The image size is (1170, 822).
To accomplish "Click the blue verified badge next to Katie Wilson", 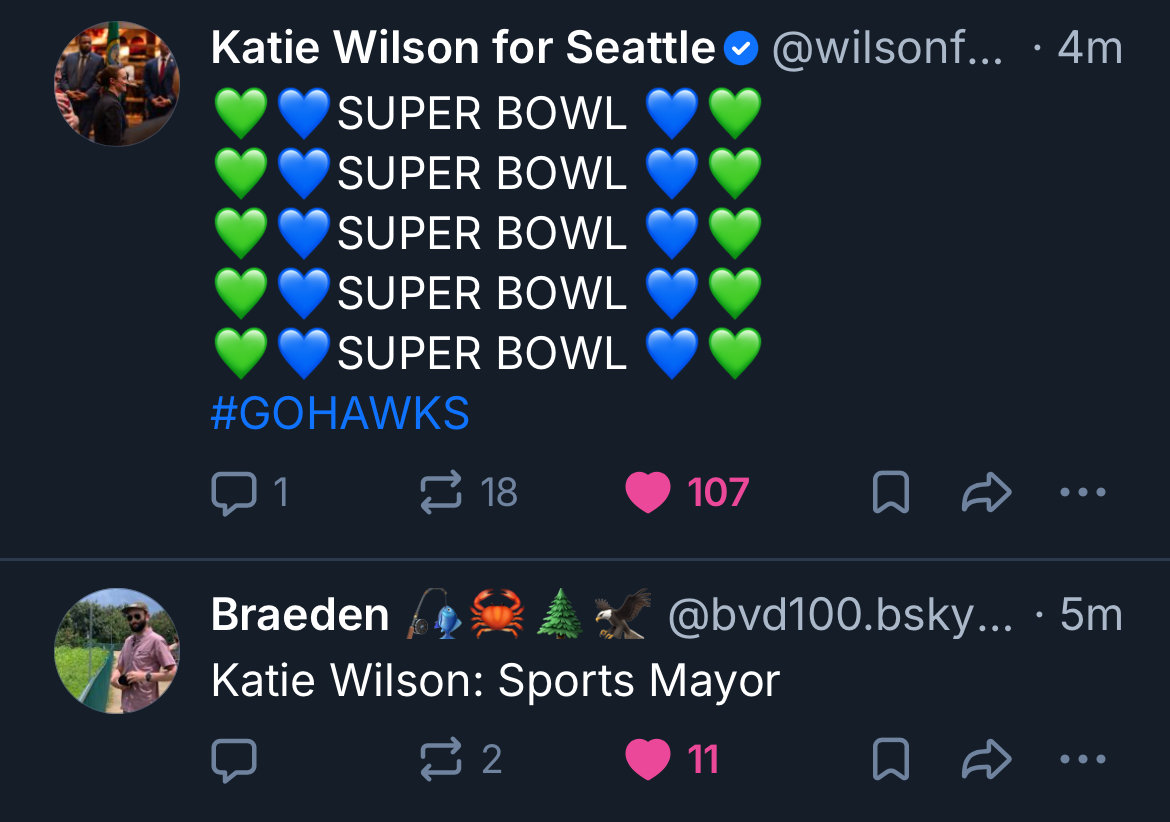I will pyautogui.click(x=741, y=48).
